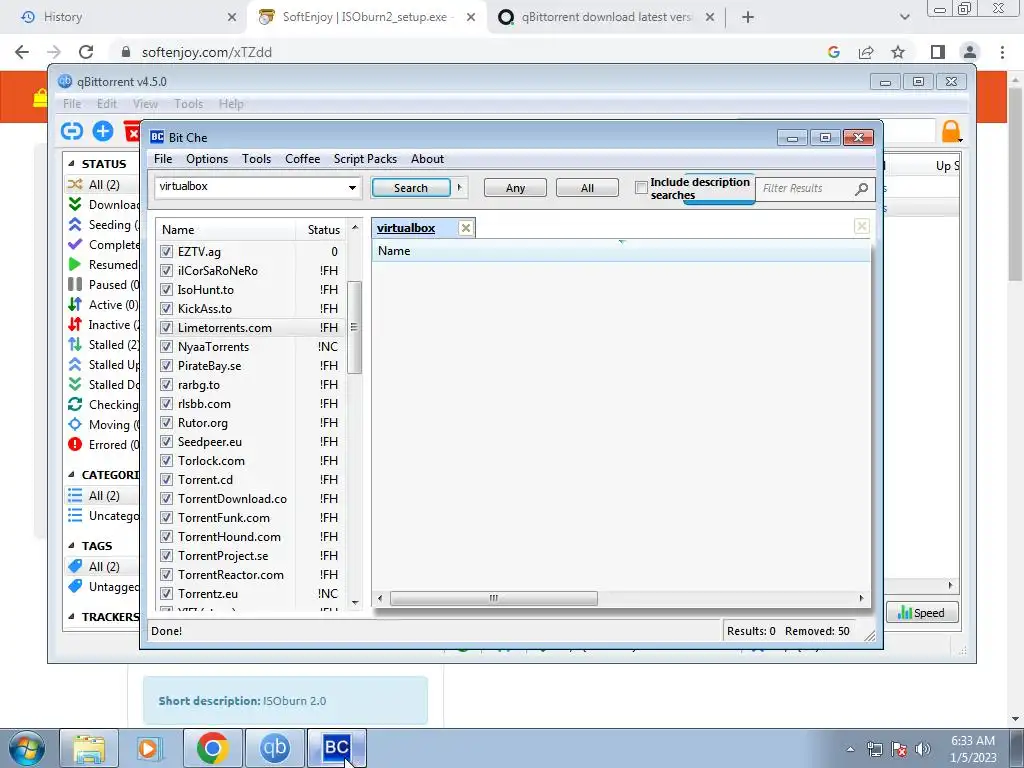
Task: Collapse CATEGORIES section in qBittorrent sidebar
Action: pyautogui.click(x=72, y=475)
